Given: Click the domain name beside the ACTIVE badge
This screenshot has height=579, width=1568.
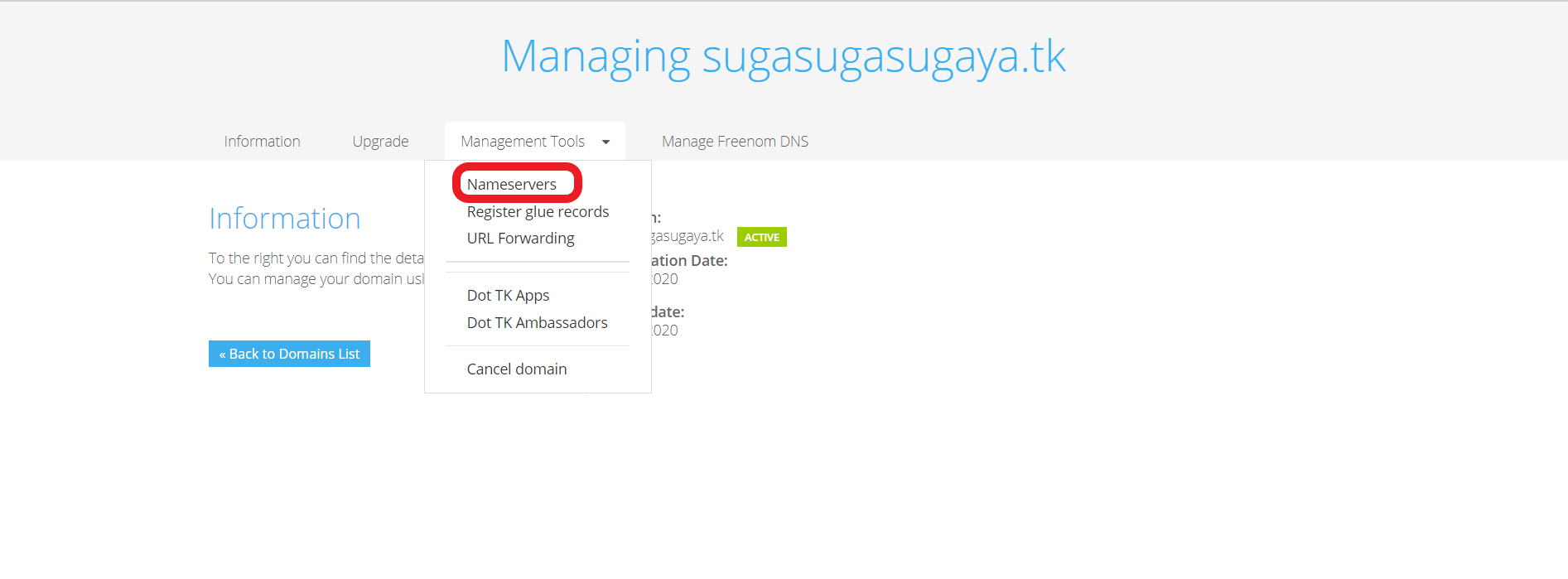Looking at the screenshot, I should tap(688, 237).
